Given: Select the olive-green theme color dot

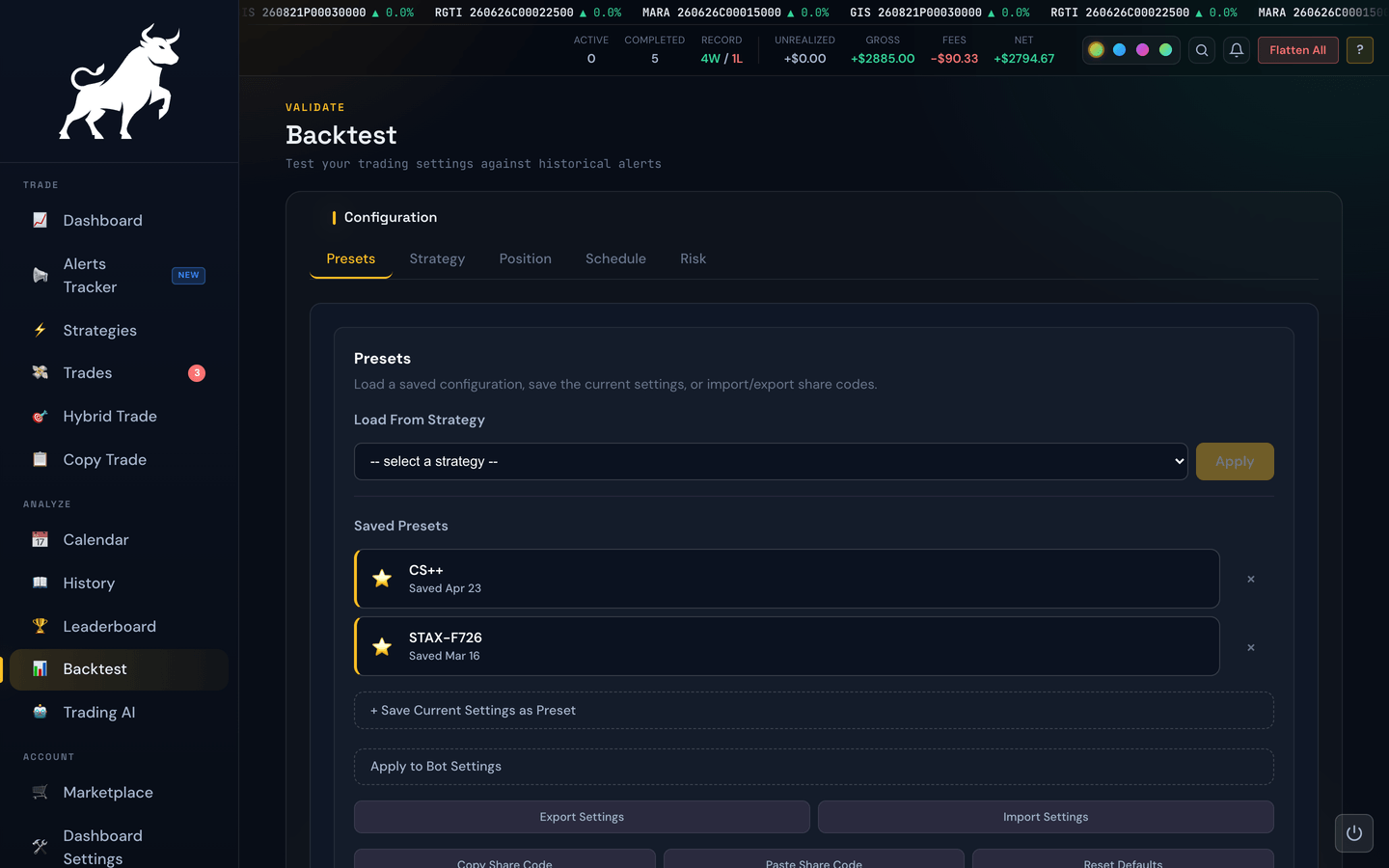Looking at the screenshot, I should click(x=1097, y=50).
